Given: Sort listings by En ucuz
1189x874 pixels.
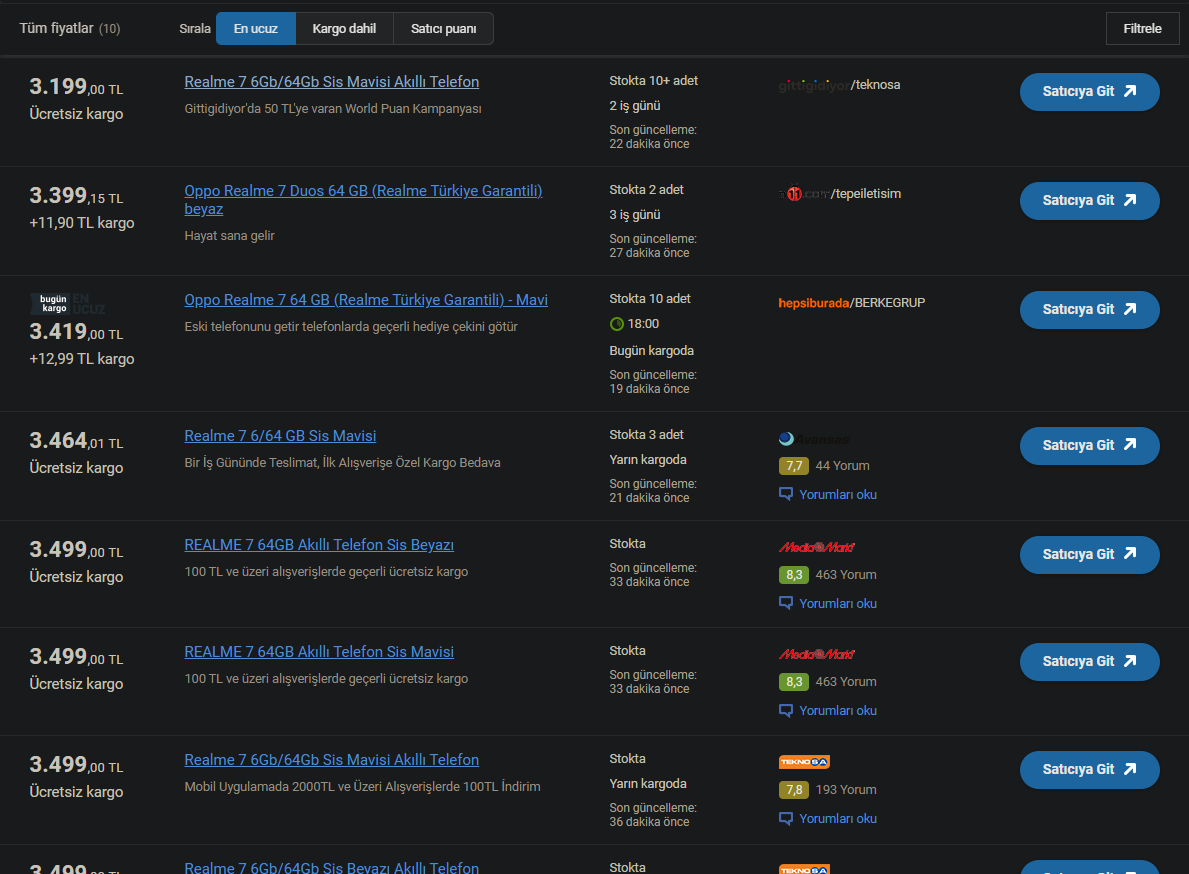Looking at the screenshot, I should (x=256, y=29).
